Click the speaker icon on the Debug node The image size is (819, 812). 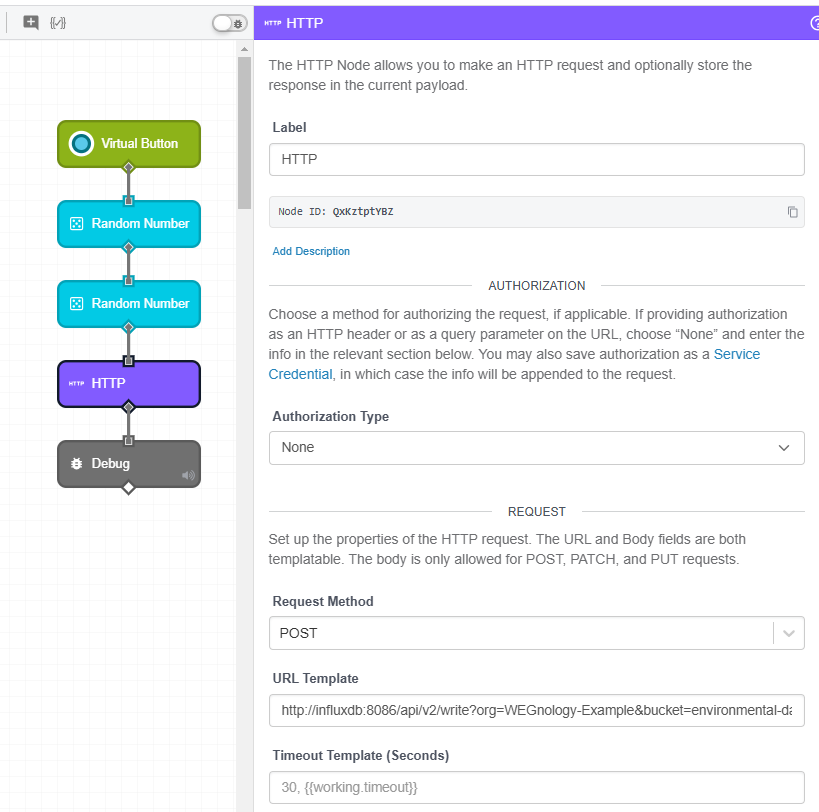188,475
